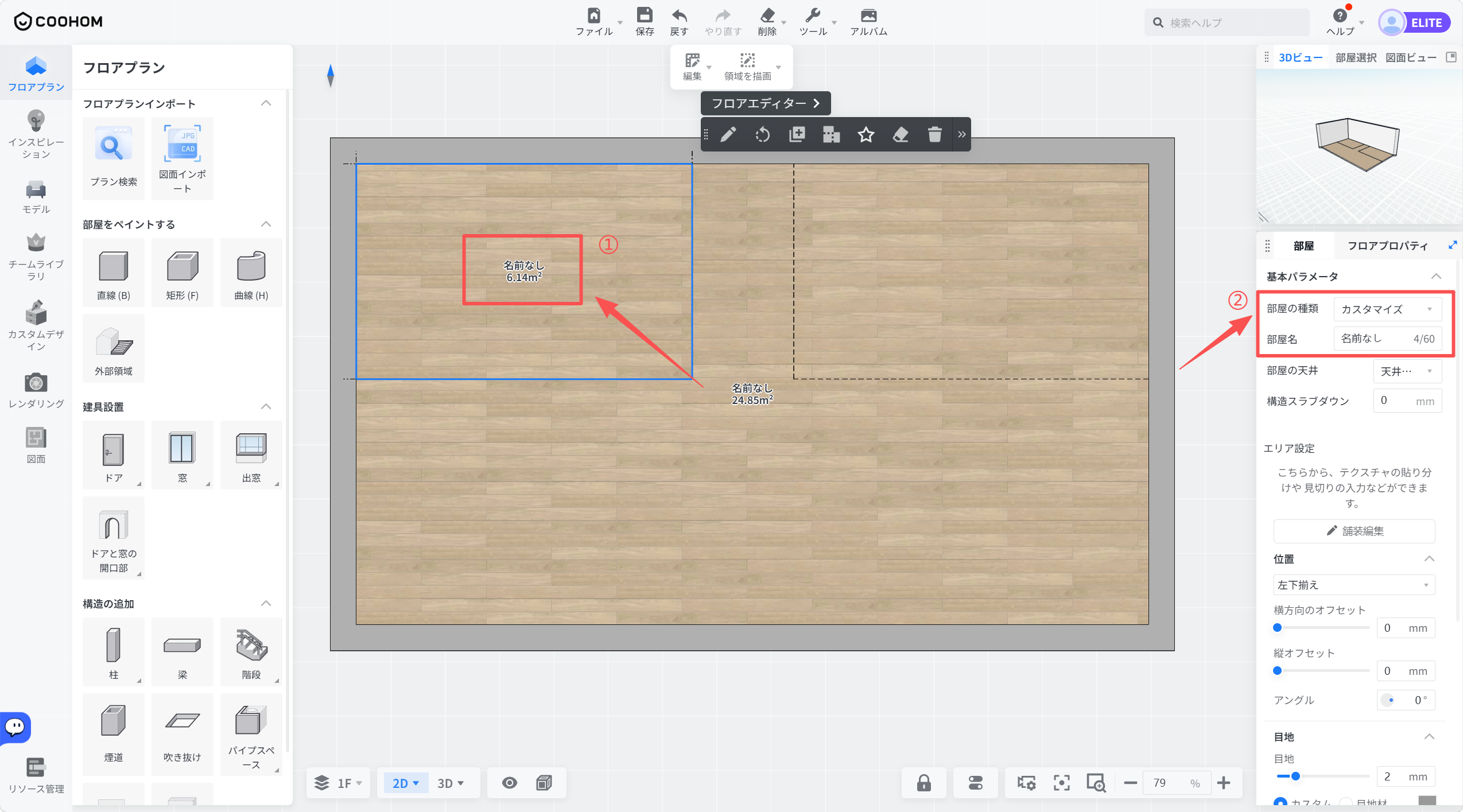Open リソース管理 at the sidebar bottom
The width and height of the screenshot is (1463, 812).
(x=36, y=775)
